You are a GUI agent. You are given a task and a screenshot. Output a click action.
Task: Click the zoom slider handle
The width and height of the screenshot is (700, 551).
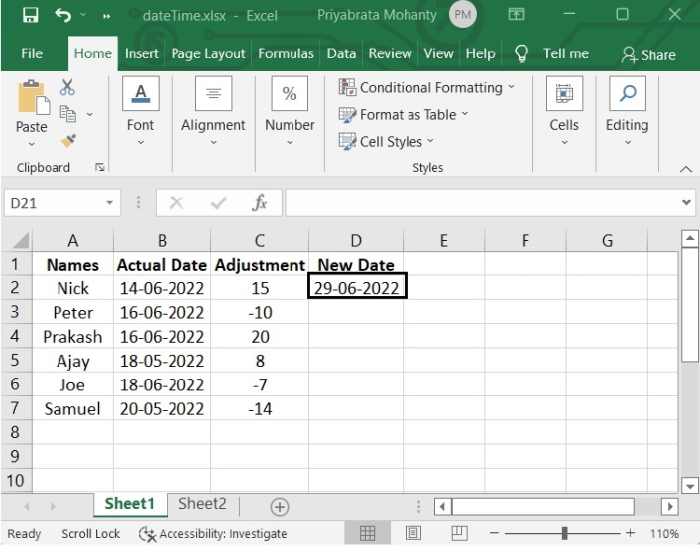564,533
